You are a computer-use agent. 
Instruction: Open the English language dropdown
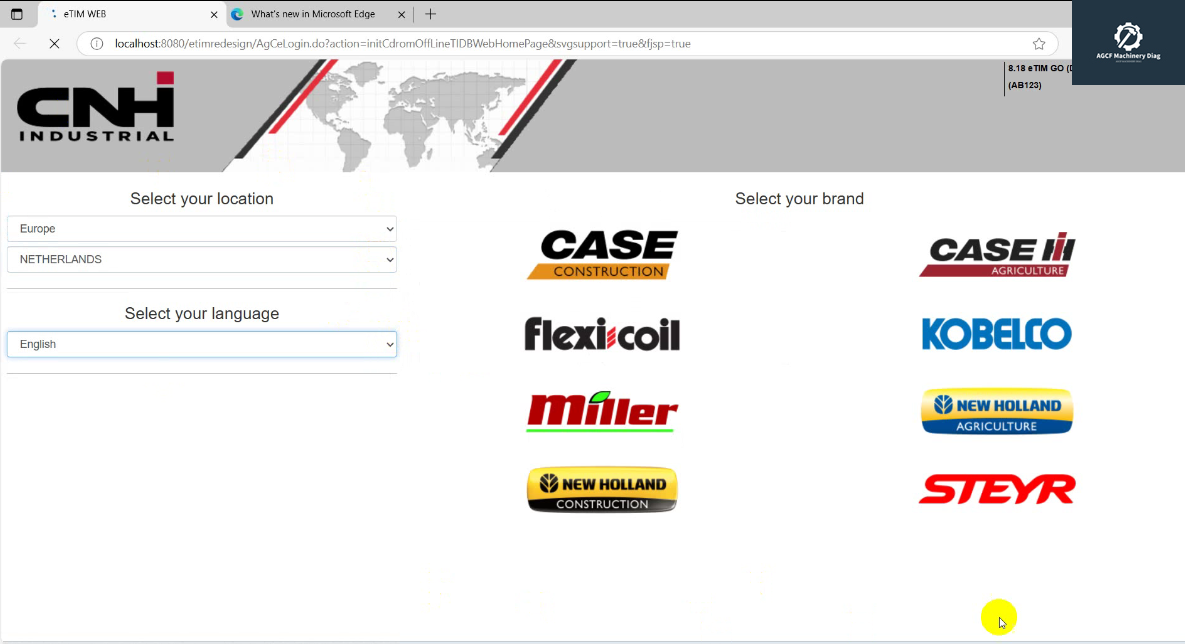point(201,344)
